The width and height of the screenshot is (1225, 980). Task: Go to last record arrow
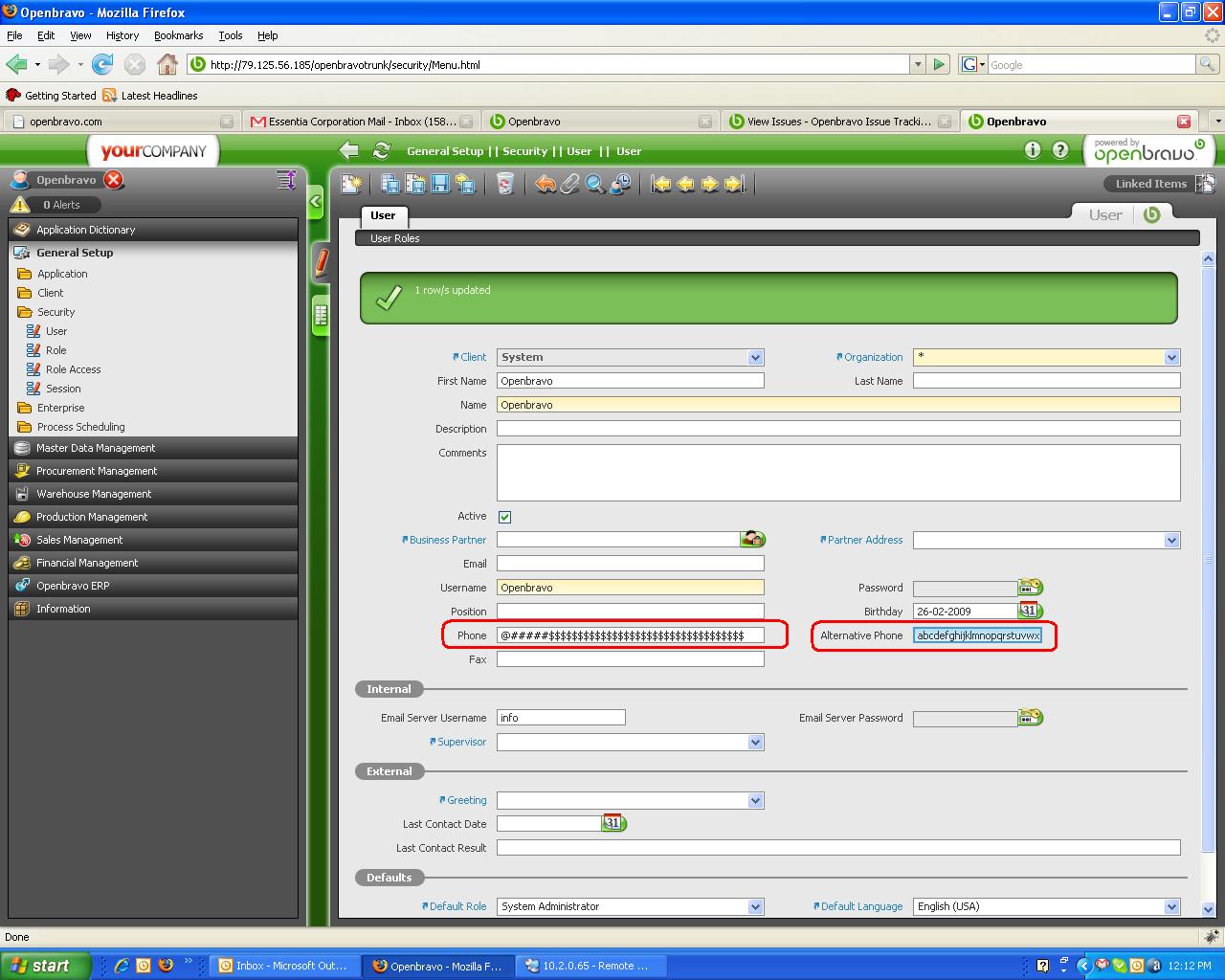point(735,184)
